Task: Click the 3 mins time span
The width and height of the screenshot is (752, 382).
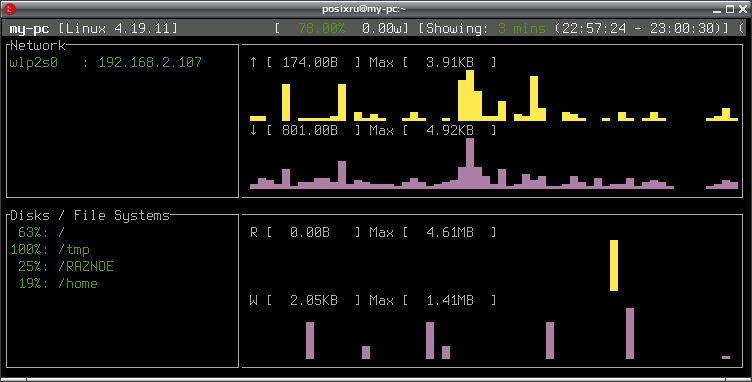Action: point(522,28)
